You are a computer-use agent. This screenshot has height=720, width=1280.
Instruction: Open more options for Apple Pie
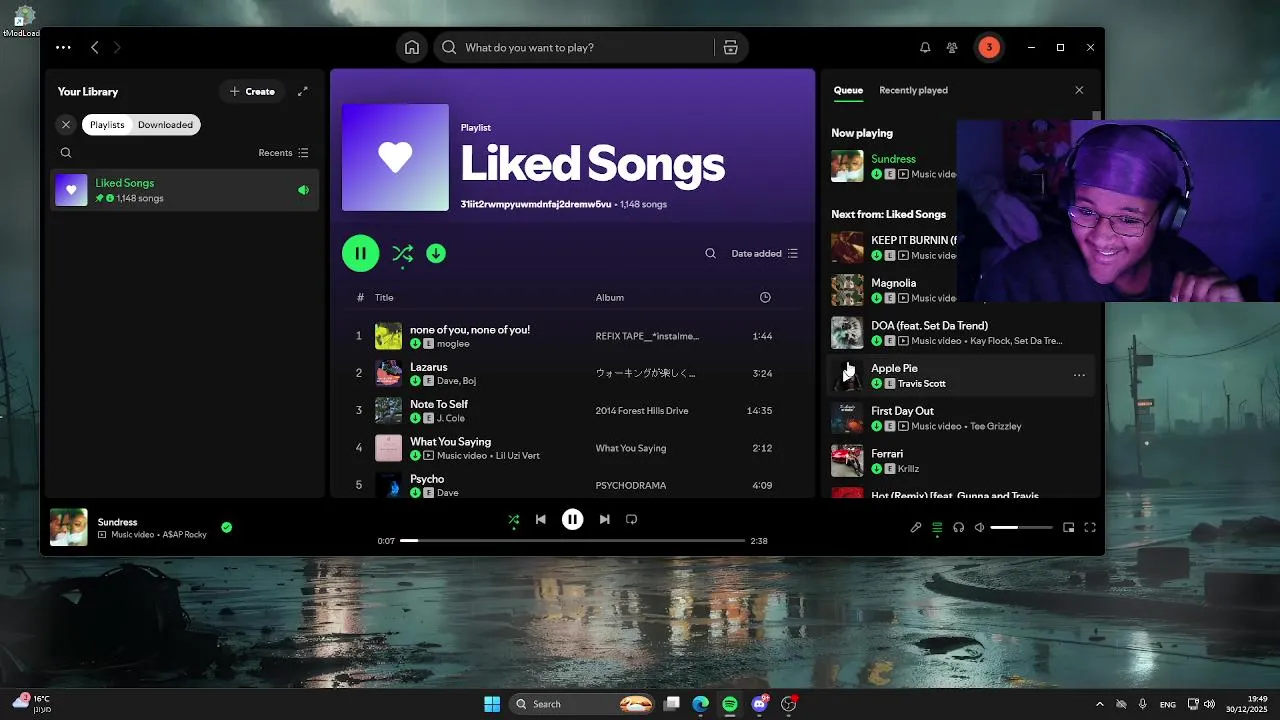point(1079,376)
